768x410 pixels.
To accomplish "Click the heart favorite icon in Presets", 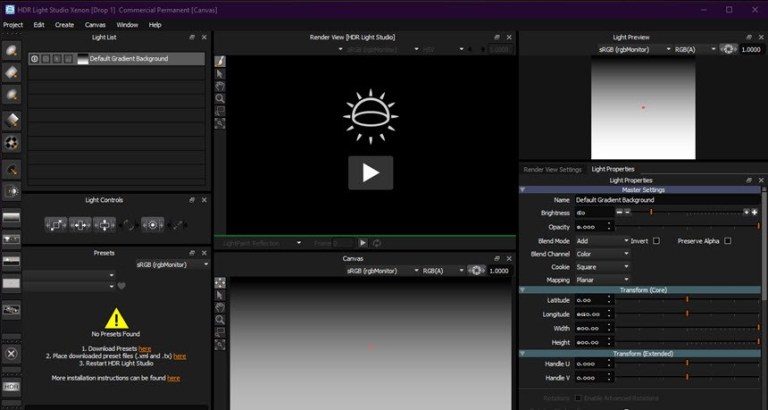I will pos(121,286).
